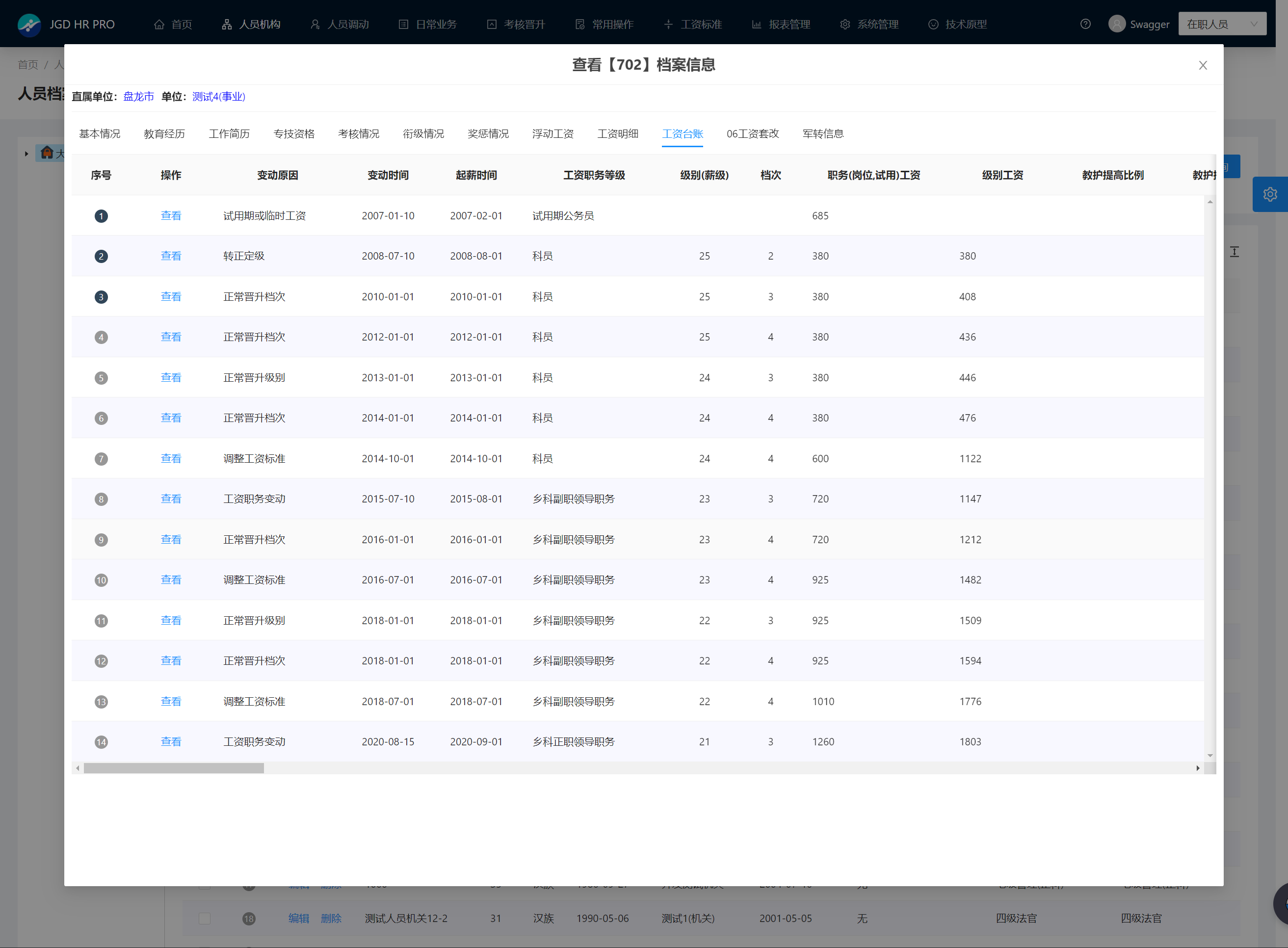The height and width of the screenshot is (948, 1288).
Task: Click the house icon in the tree panel
Action: click(x=47, y=153)
